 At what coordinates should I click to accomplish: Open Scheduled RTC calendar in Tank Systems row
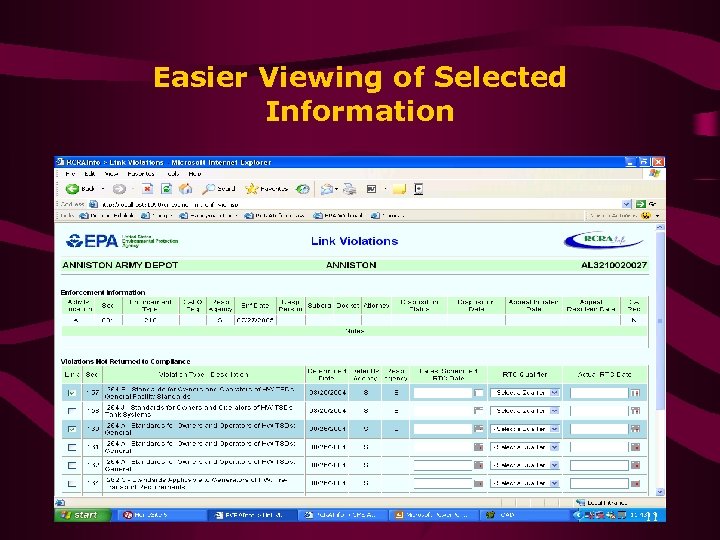click(x=478, y=411)
